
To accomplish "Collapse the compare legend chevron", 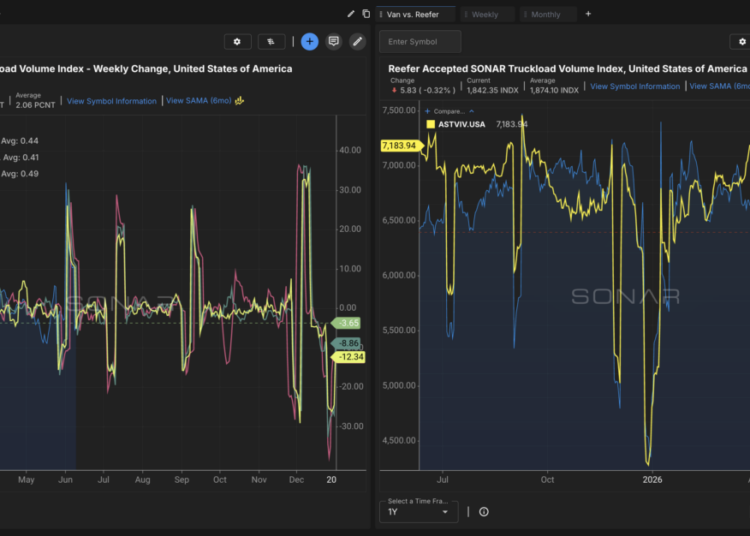I will (472, 111).
